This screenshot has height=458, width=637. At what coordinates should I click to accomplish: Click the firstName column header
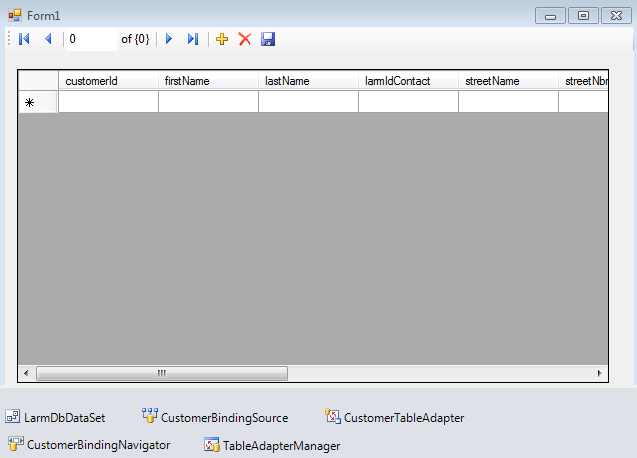[208, 80]
